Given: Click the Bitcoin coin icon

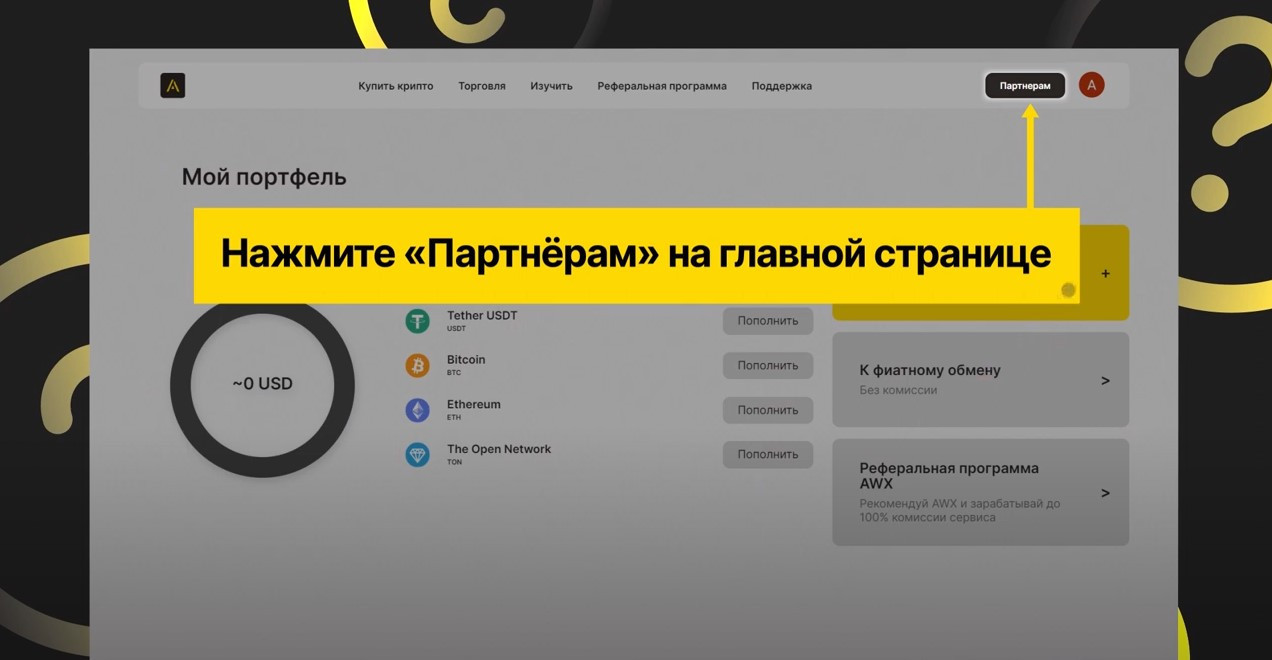Looking at the screenshot, I should point(417,365).
